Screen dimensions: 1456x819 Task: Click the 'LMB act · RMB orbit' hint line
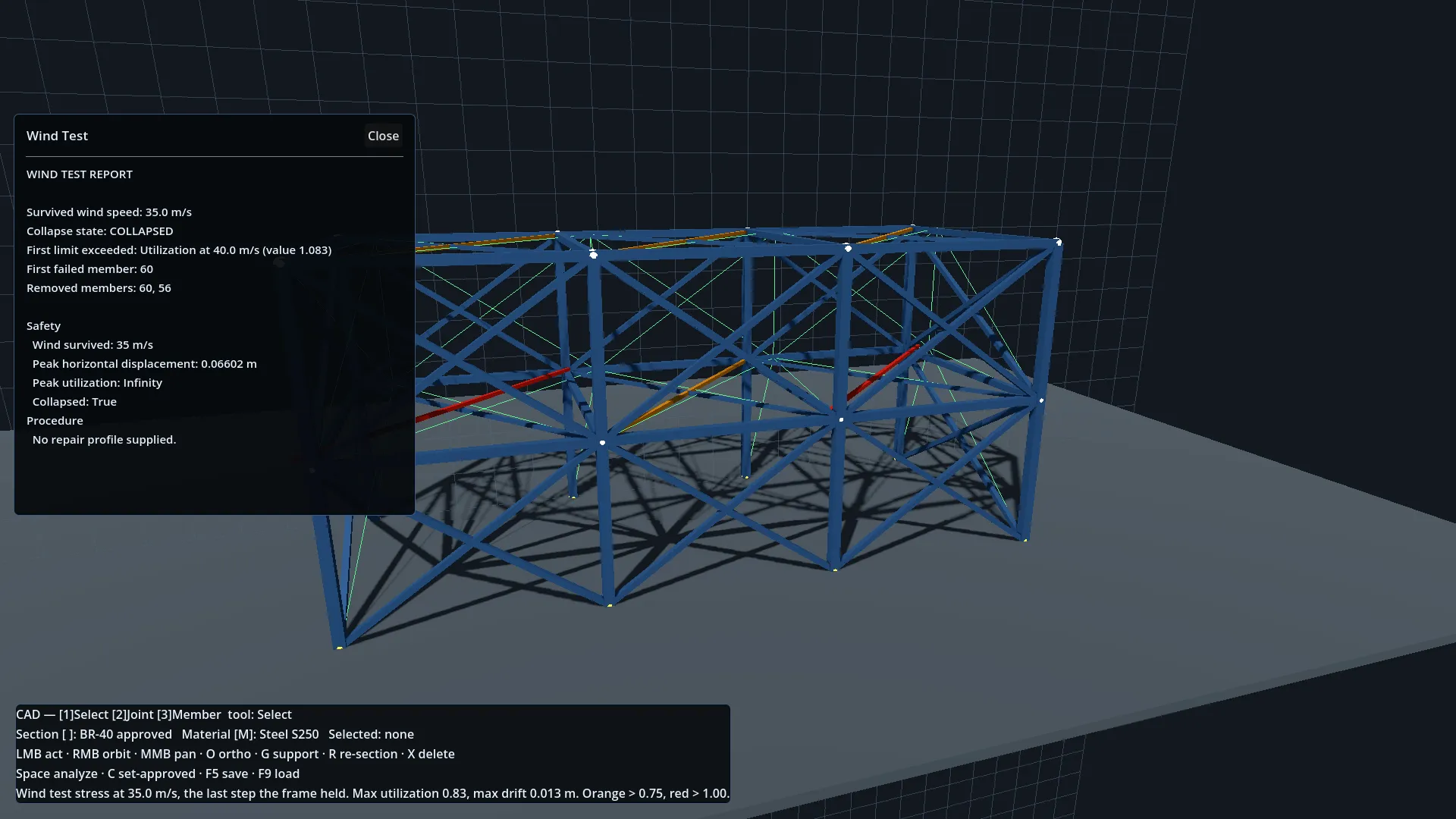point(235,754)
